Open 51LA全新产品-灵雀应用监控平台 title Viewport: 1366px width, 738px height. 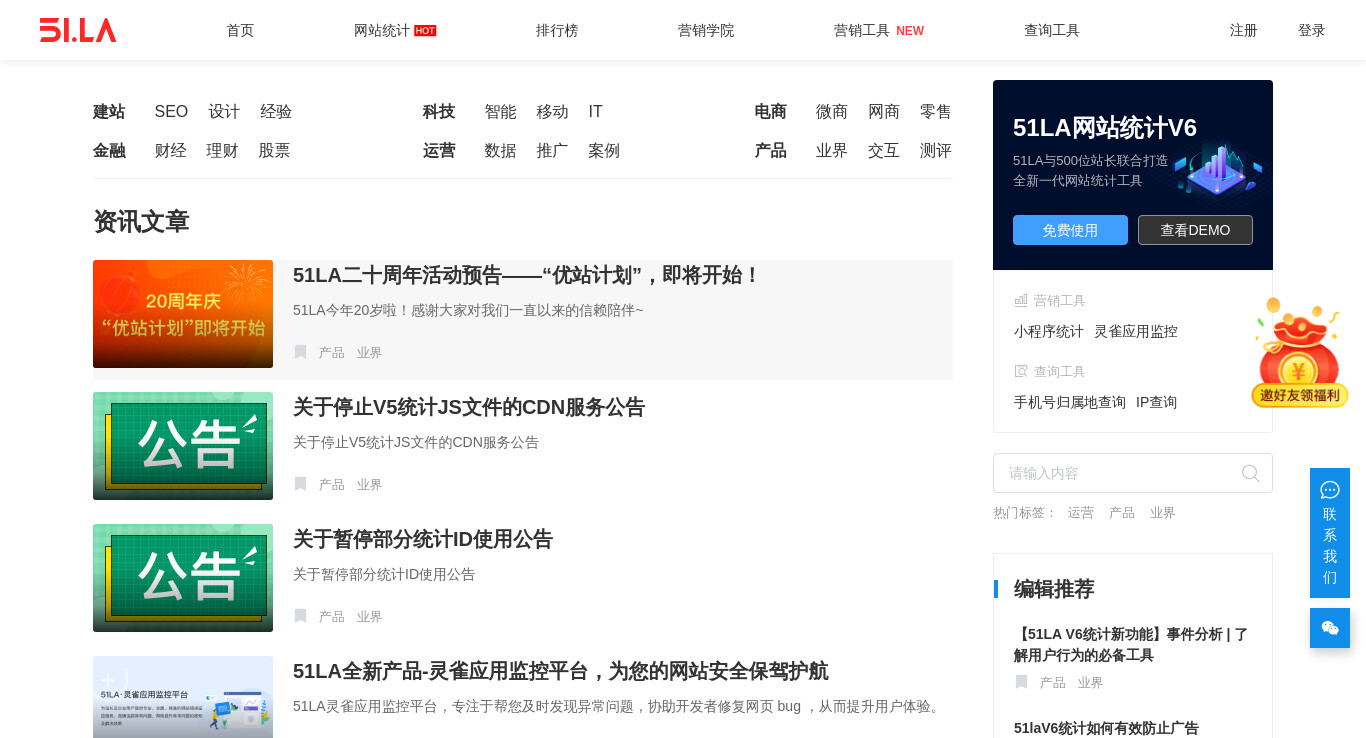pos(561,671)
